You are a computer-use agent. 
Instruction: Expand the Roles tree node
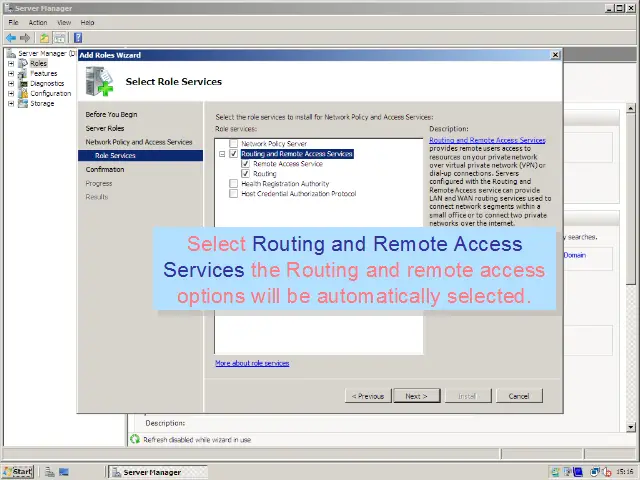point(11,64)
